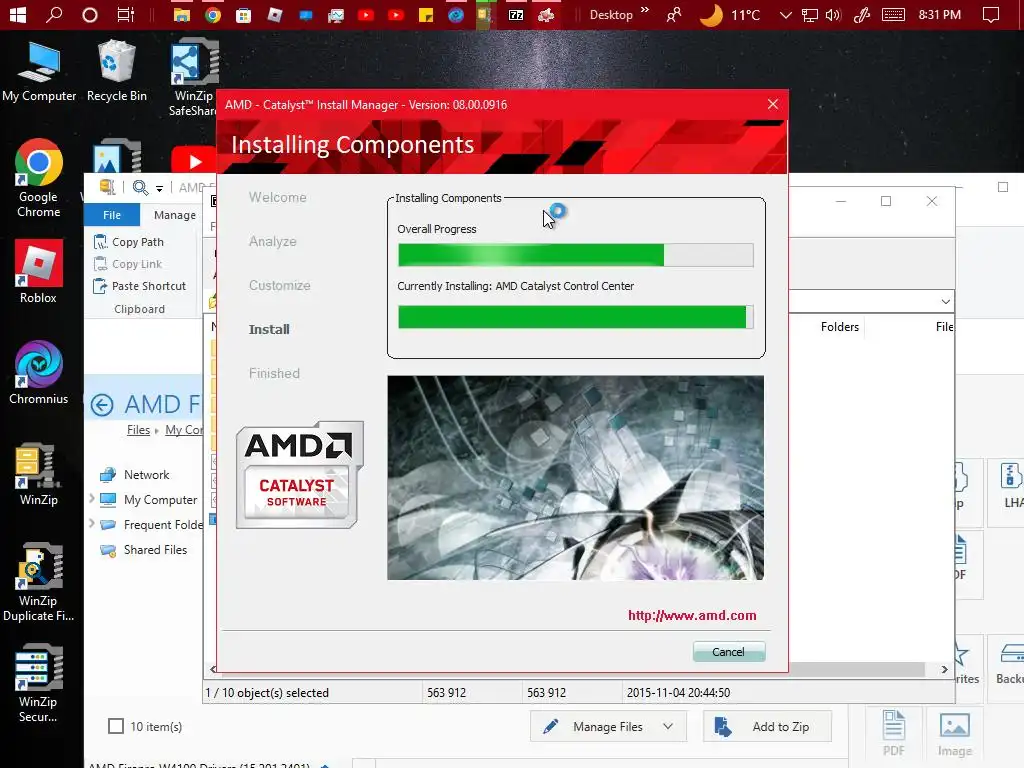Open WinZip SafeShare desktop icon
1024x768 pixels.
click(193, 78)
